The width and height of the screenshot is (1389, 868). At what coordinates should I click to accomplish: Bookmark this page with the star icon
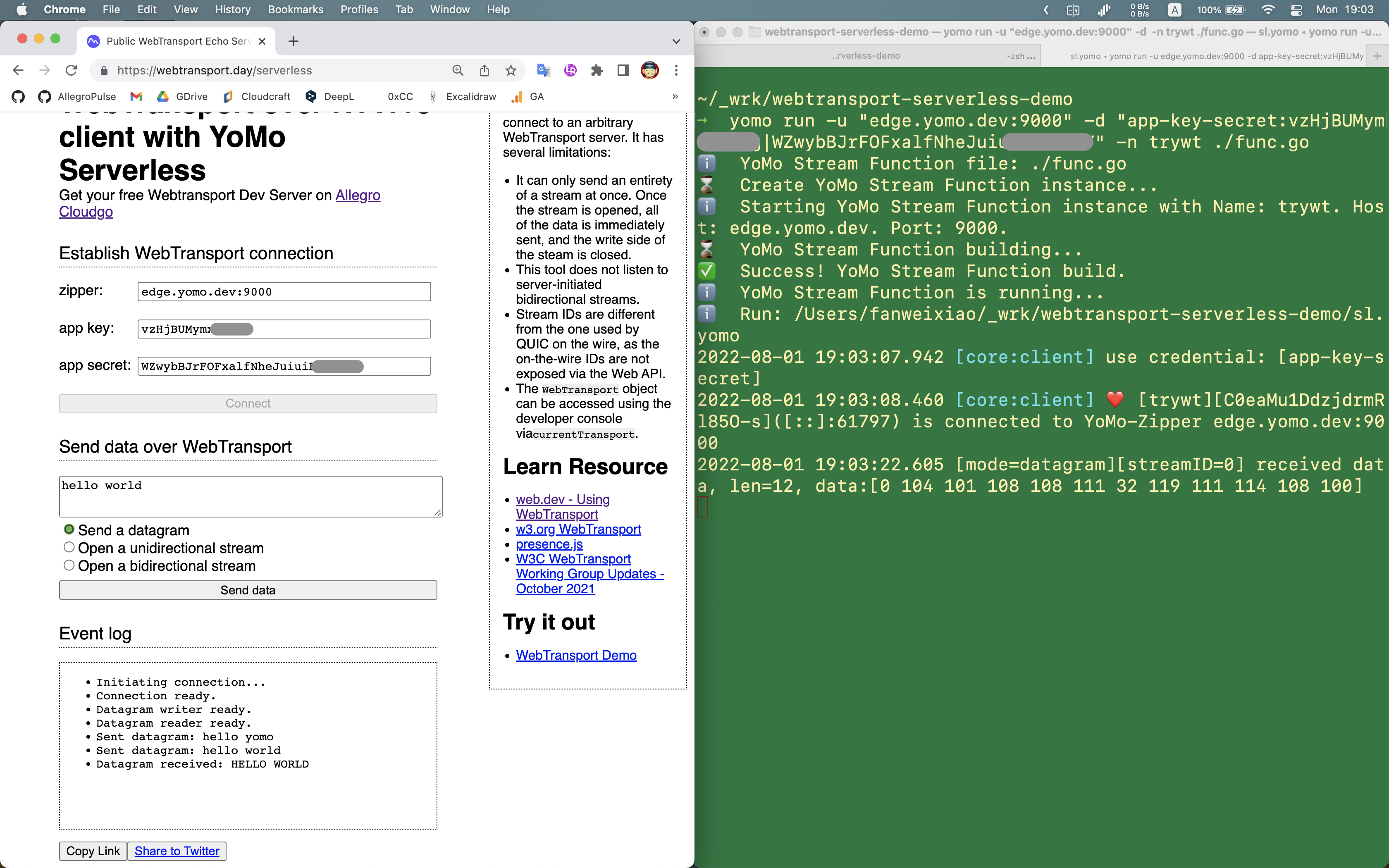pos(510,70)
